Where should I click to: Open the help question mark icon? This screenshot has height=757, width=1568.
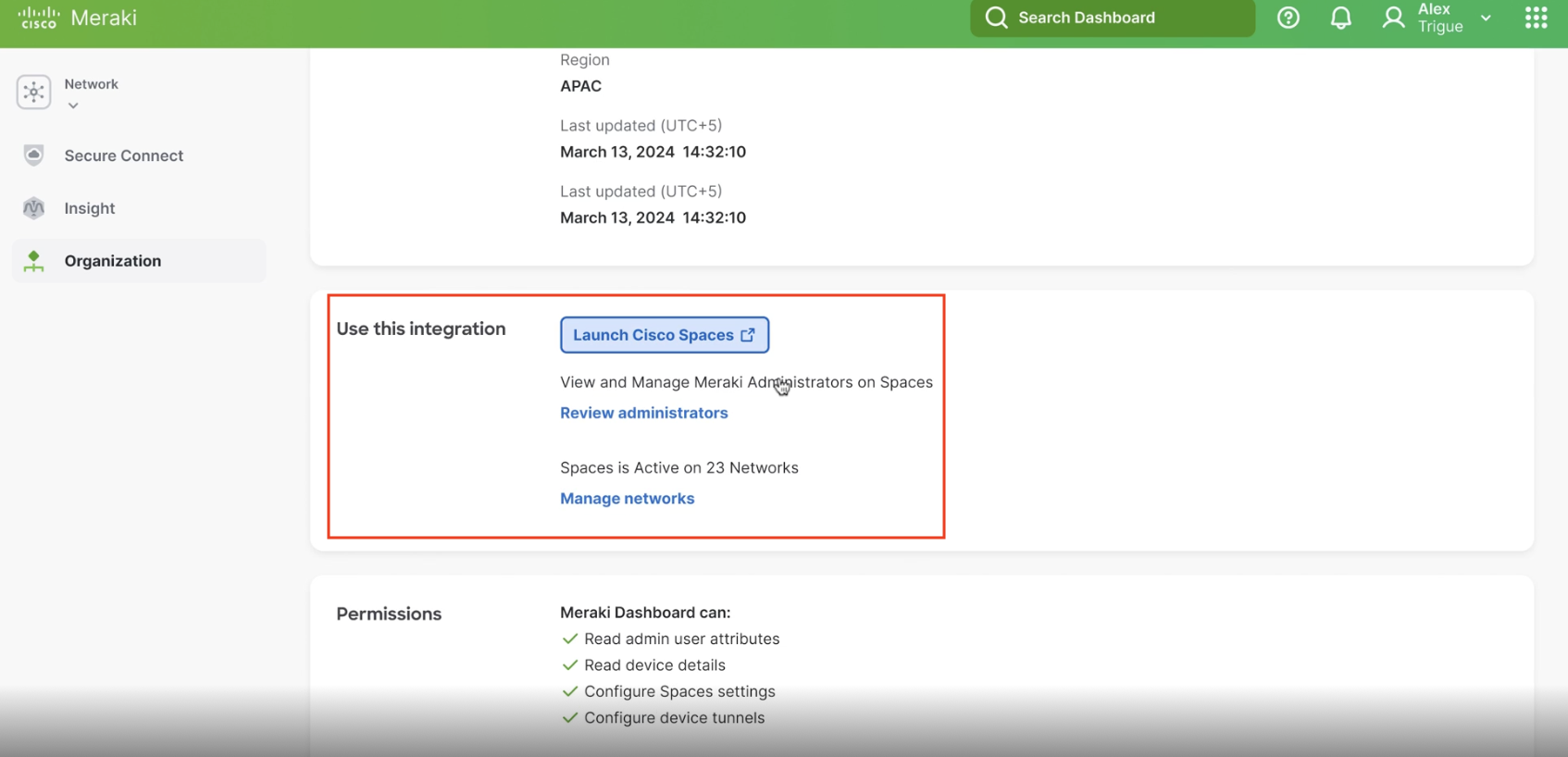(x=1288, y=18)
